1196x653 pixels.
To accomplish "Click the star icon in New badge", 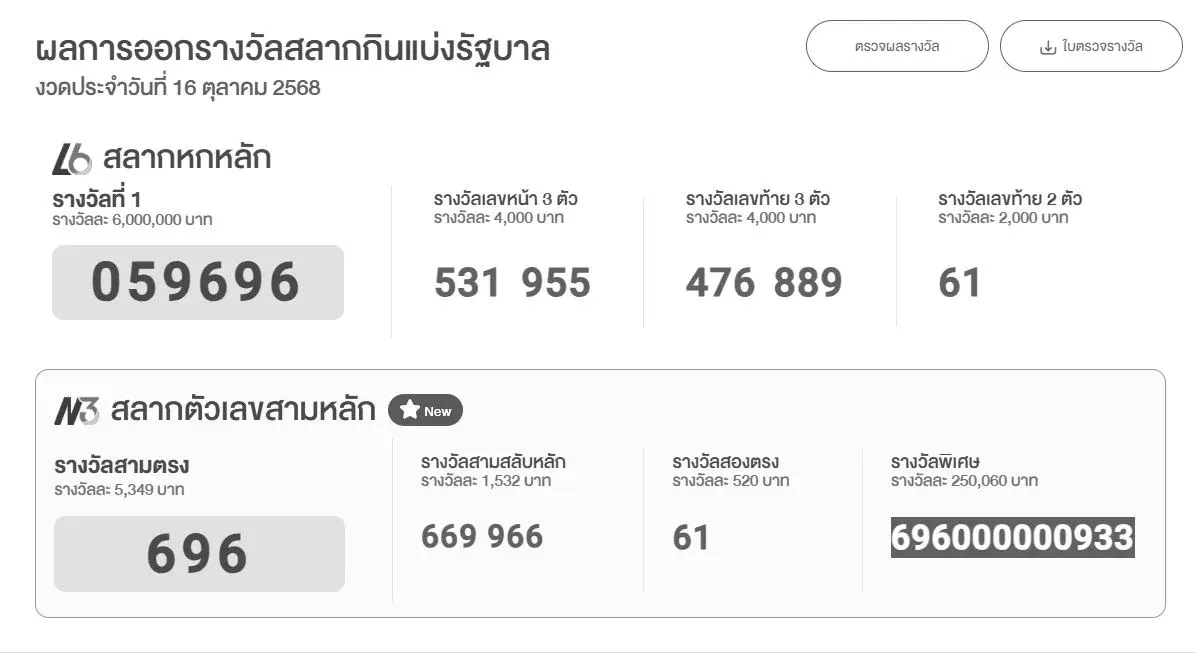I will click(x=408, y=410).
